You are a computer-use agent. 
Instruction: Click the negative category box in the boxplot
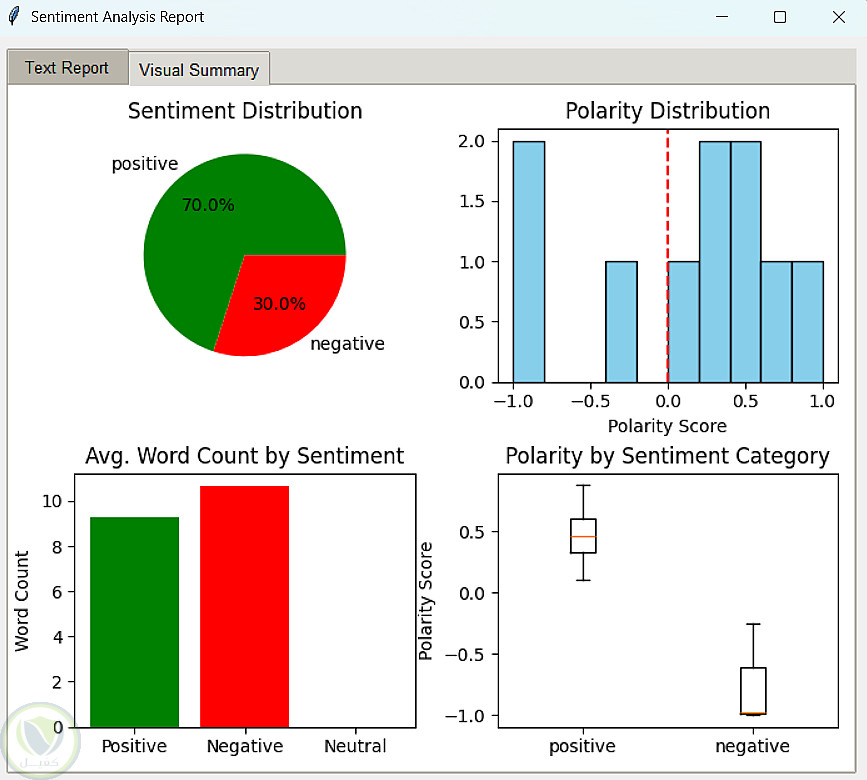tap(753, 691)
